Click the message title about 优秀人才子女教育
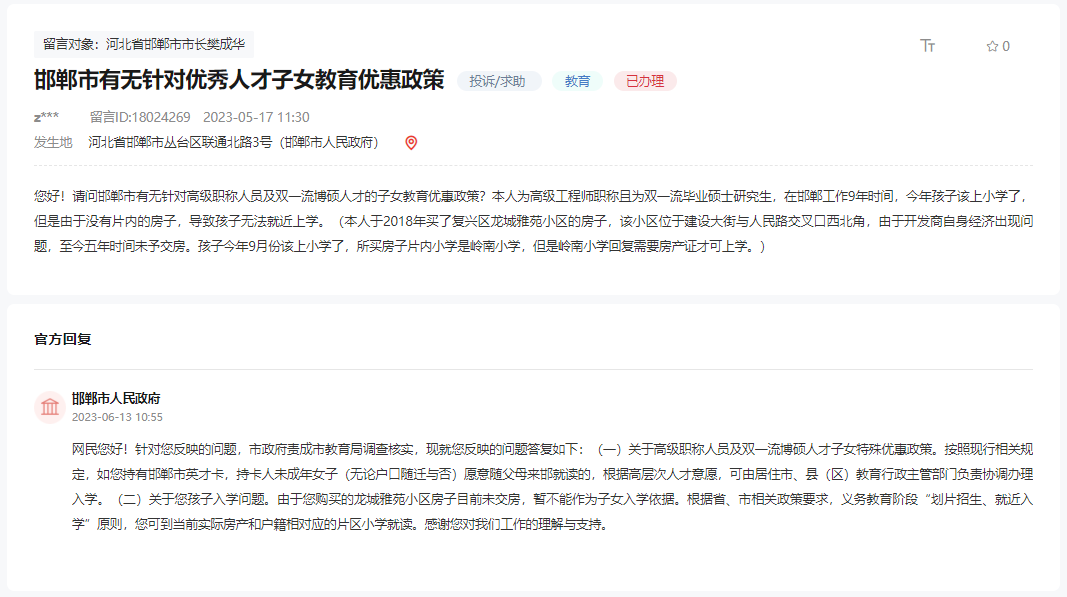 point(239,80)
